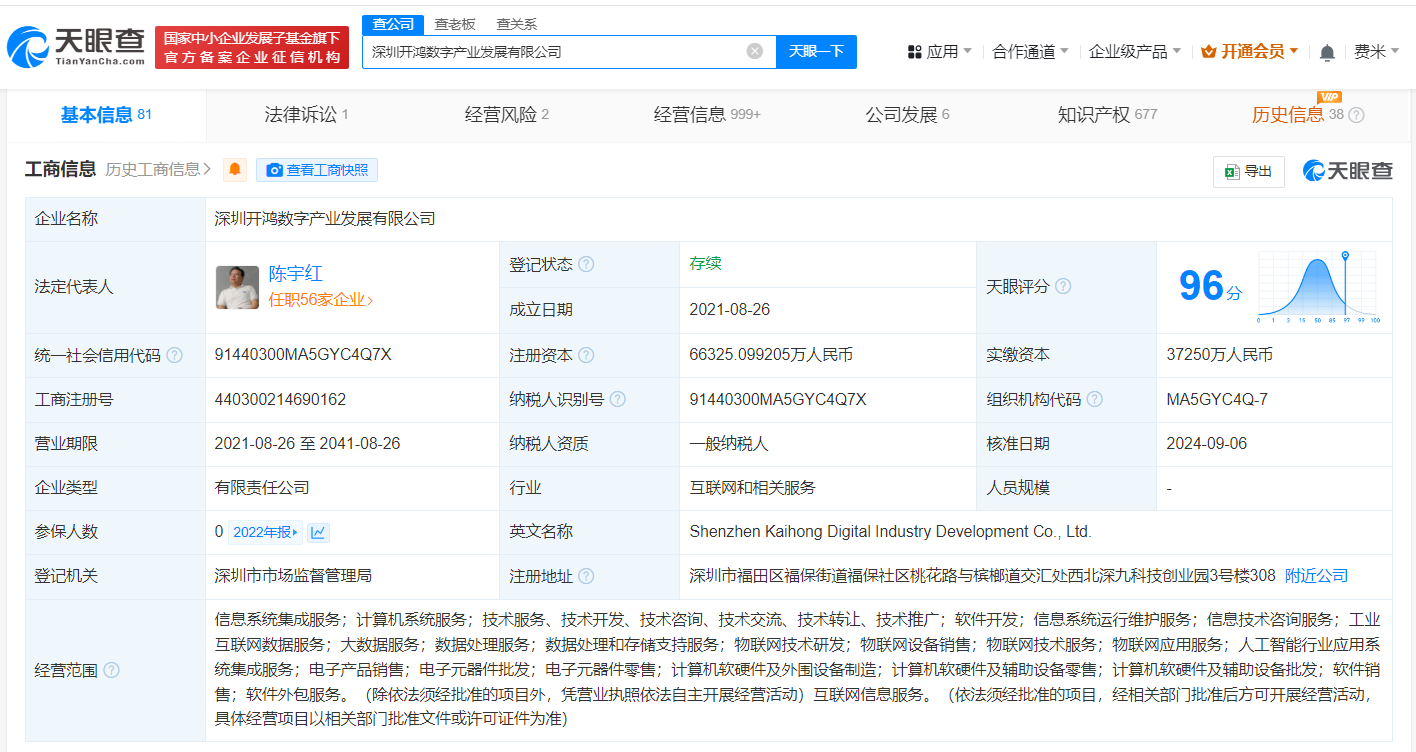Click the 附近公司 link
Viewport: 1416px width, 752px height.
(1316, 576)
